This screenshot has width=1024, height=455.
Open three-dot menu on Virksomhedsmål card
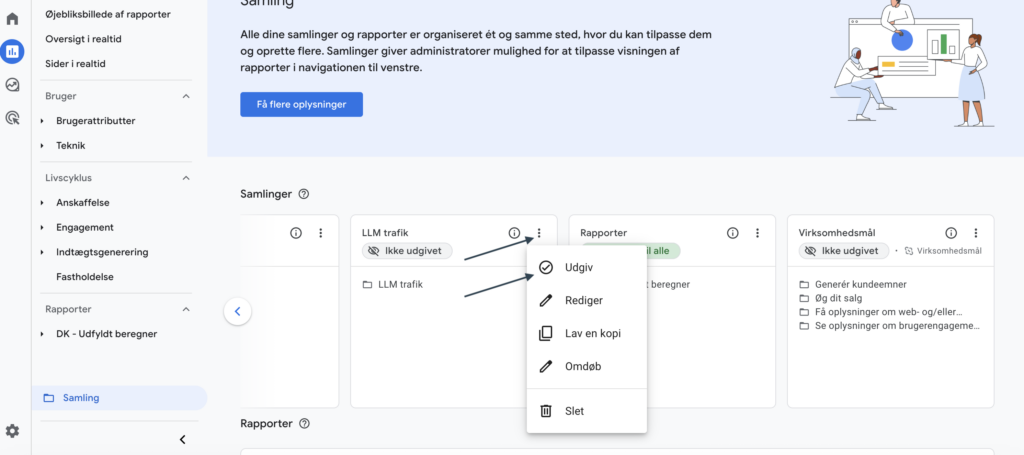pos(975,233)
